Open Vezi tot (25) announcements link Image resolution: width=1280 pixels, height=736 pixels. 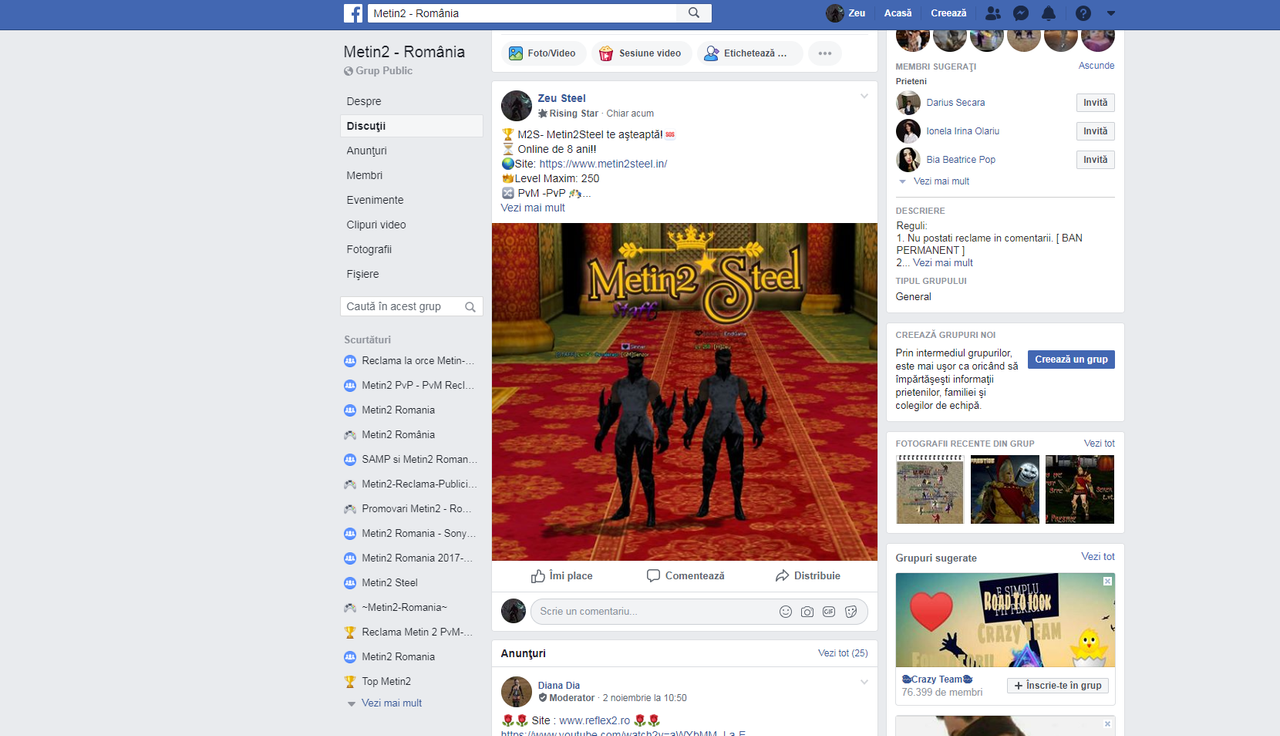(x=843, y=653)
